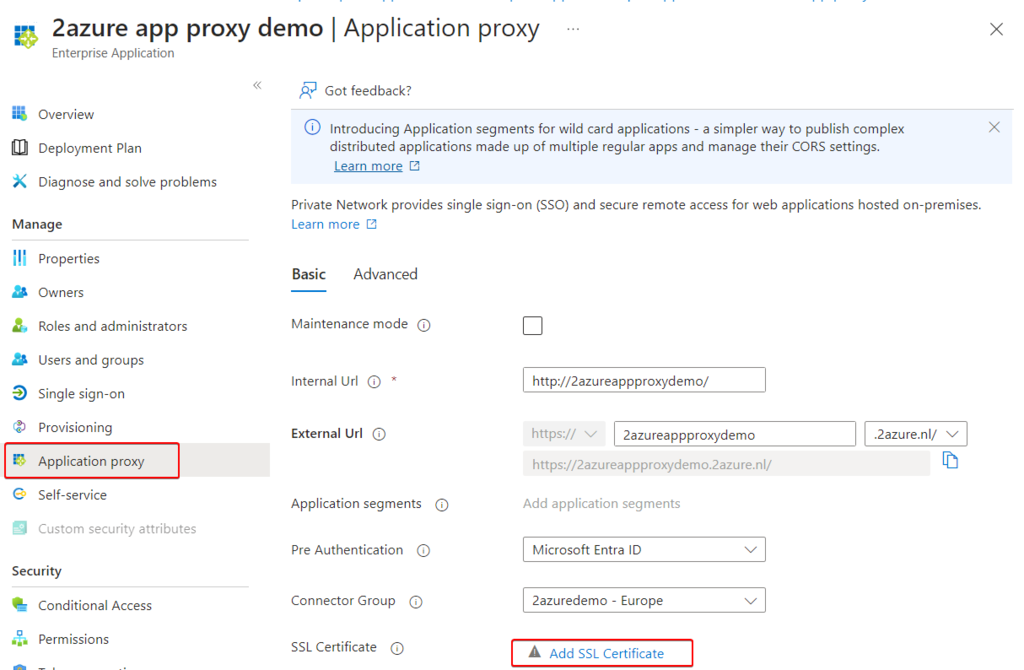Screen dimensions: 1024x670
Task: Click the Owners people icon
Action: pyautogui.click(x=20, y=292)
